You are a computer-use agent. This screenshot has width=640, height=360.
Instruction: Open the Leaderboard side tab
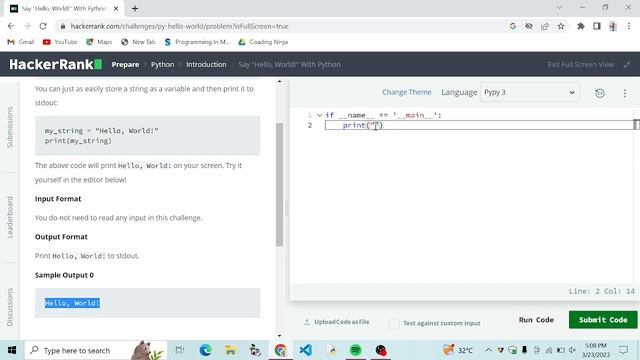coord(10,217)
